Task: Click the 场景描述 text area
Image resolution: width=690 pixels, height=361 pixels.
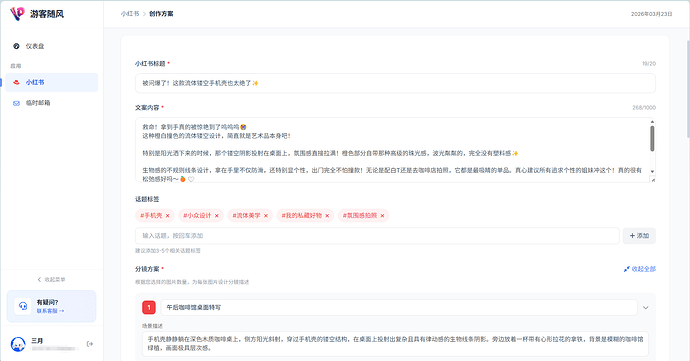Action: (x=395, y=344)
